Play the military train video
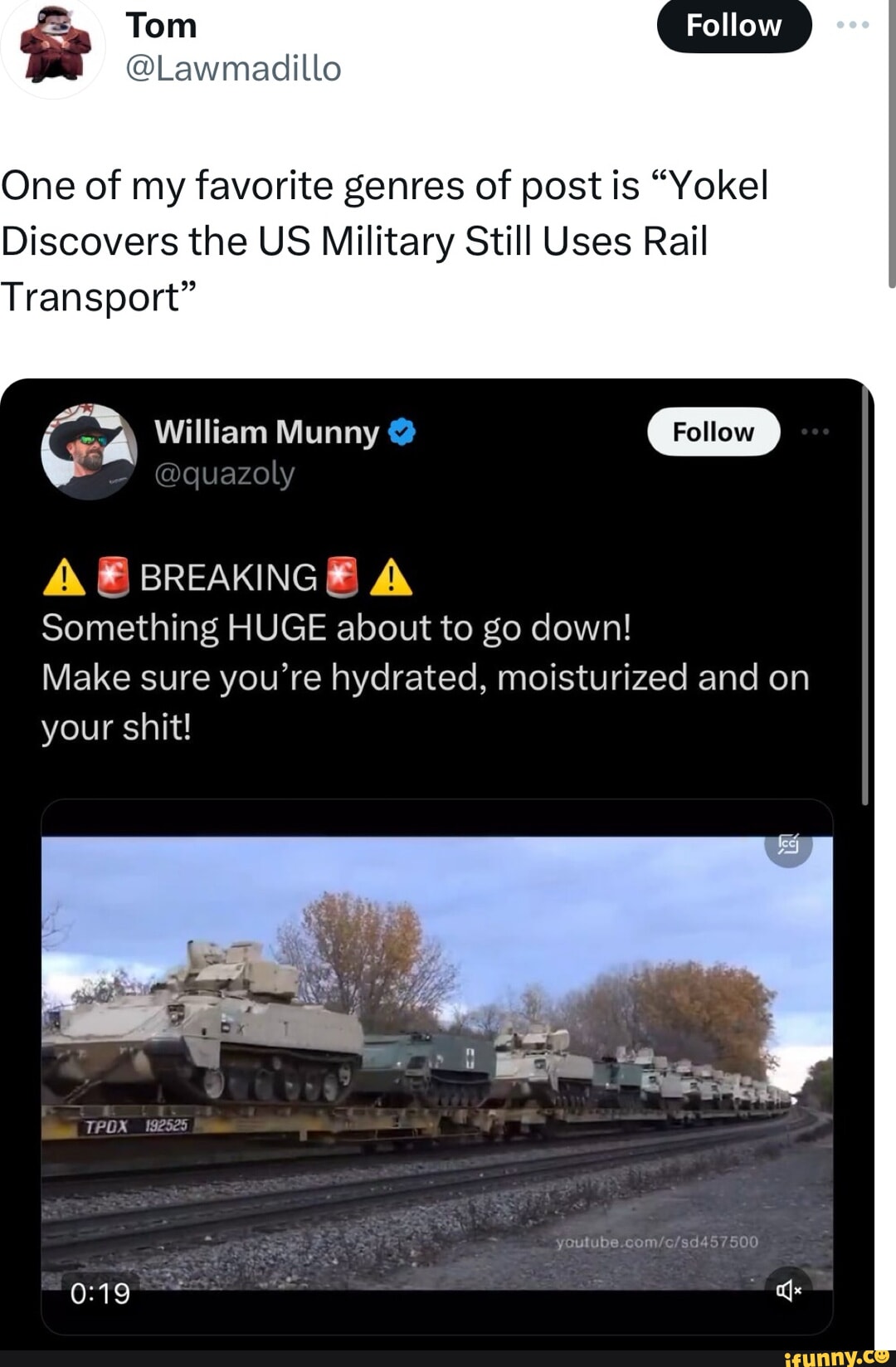The height and width of the screenshot is (1367, 896). pos(437,1065)
